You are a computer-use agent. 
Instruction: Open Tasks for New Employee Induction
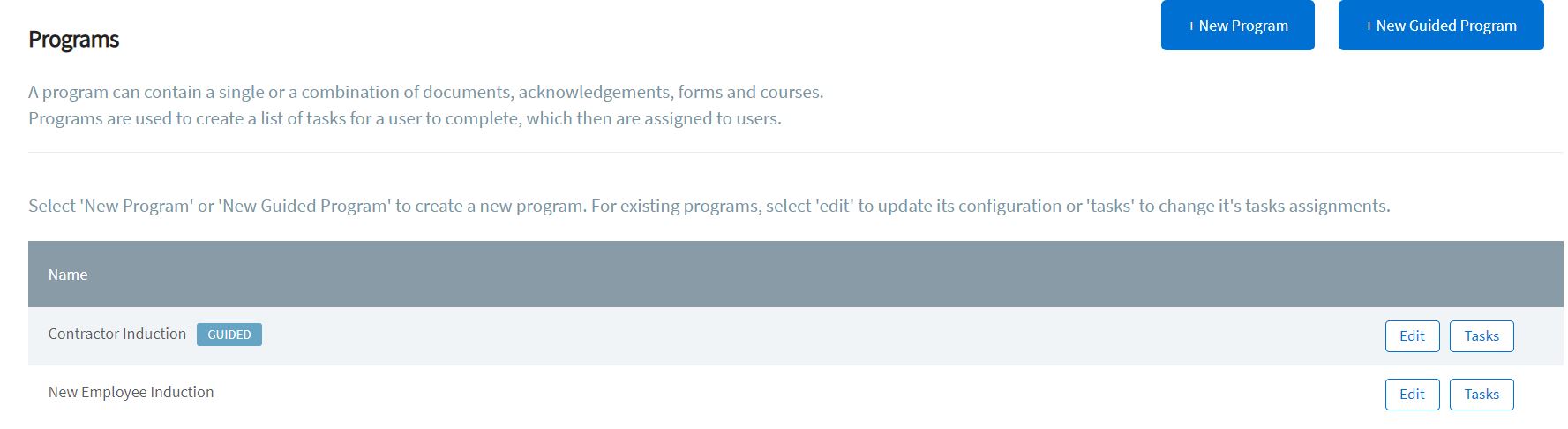pyautogui.click(x=1481, y=395)
